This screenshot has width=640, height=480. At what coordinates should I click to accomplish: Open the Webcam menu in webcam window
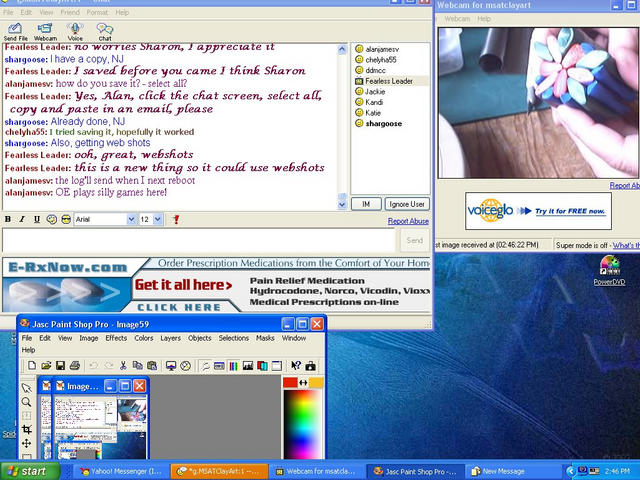coord(457,19)
